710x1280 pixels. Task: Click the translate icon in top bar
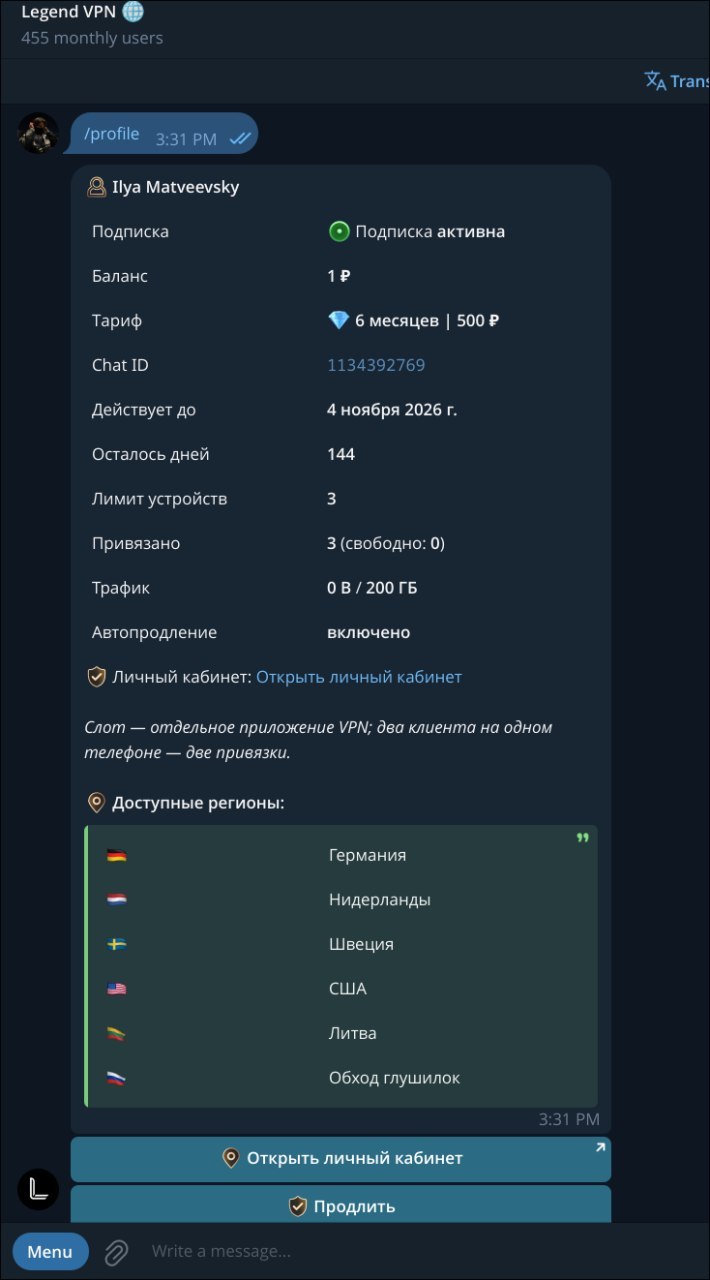tap(655, 81)
